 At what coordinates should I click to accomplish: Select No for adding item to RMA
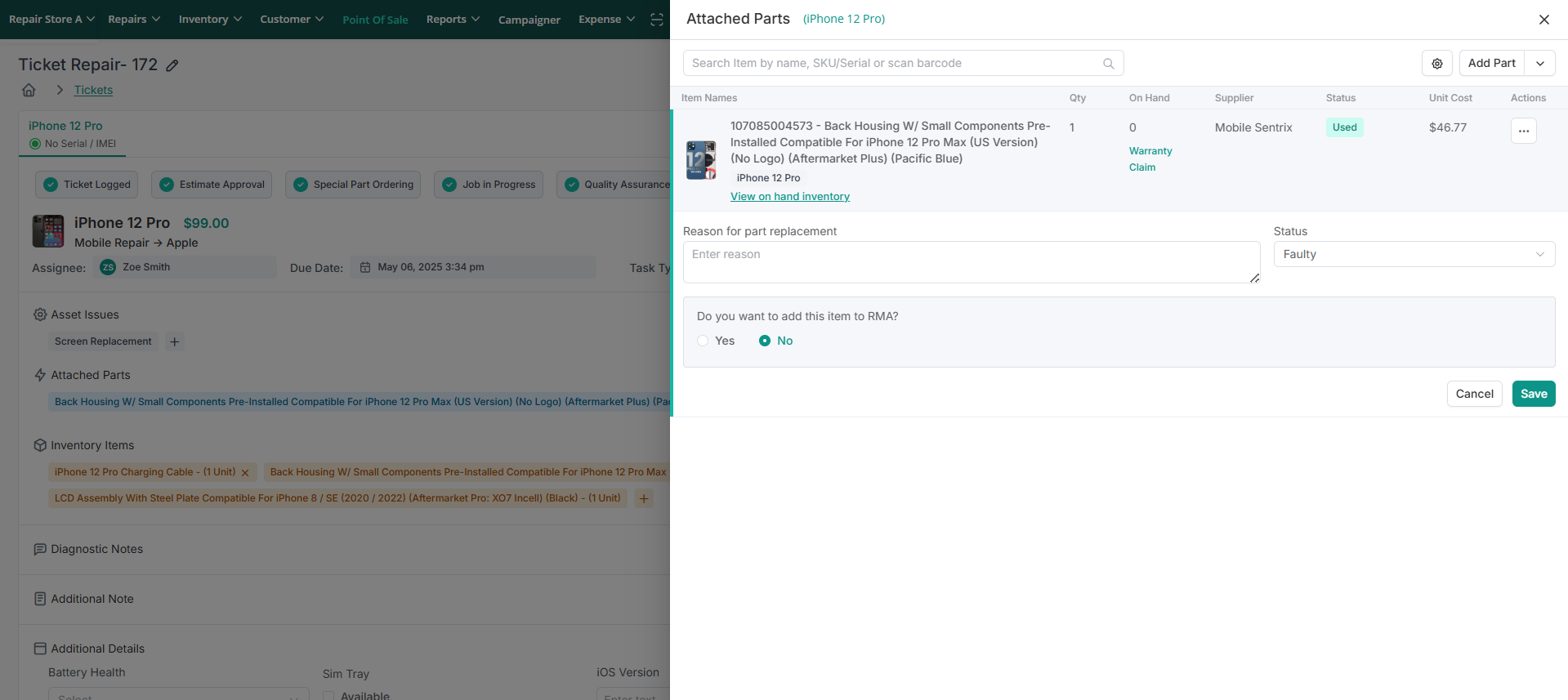[x=765, y=341]
